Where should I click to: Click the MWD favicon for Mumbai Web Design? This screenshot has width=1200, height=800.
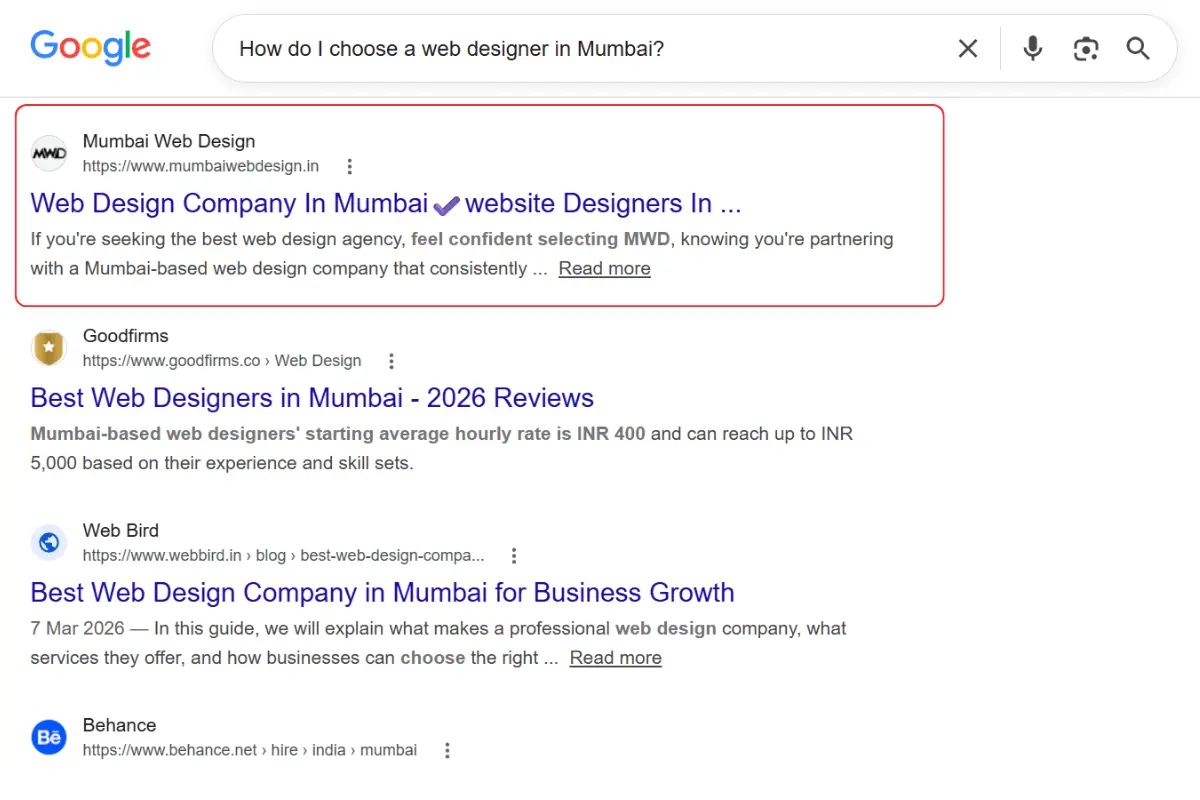[49, 153]
